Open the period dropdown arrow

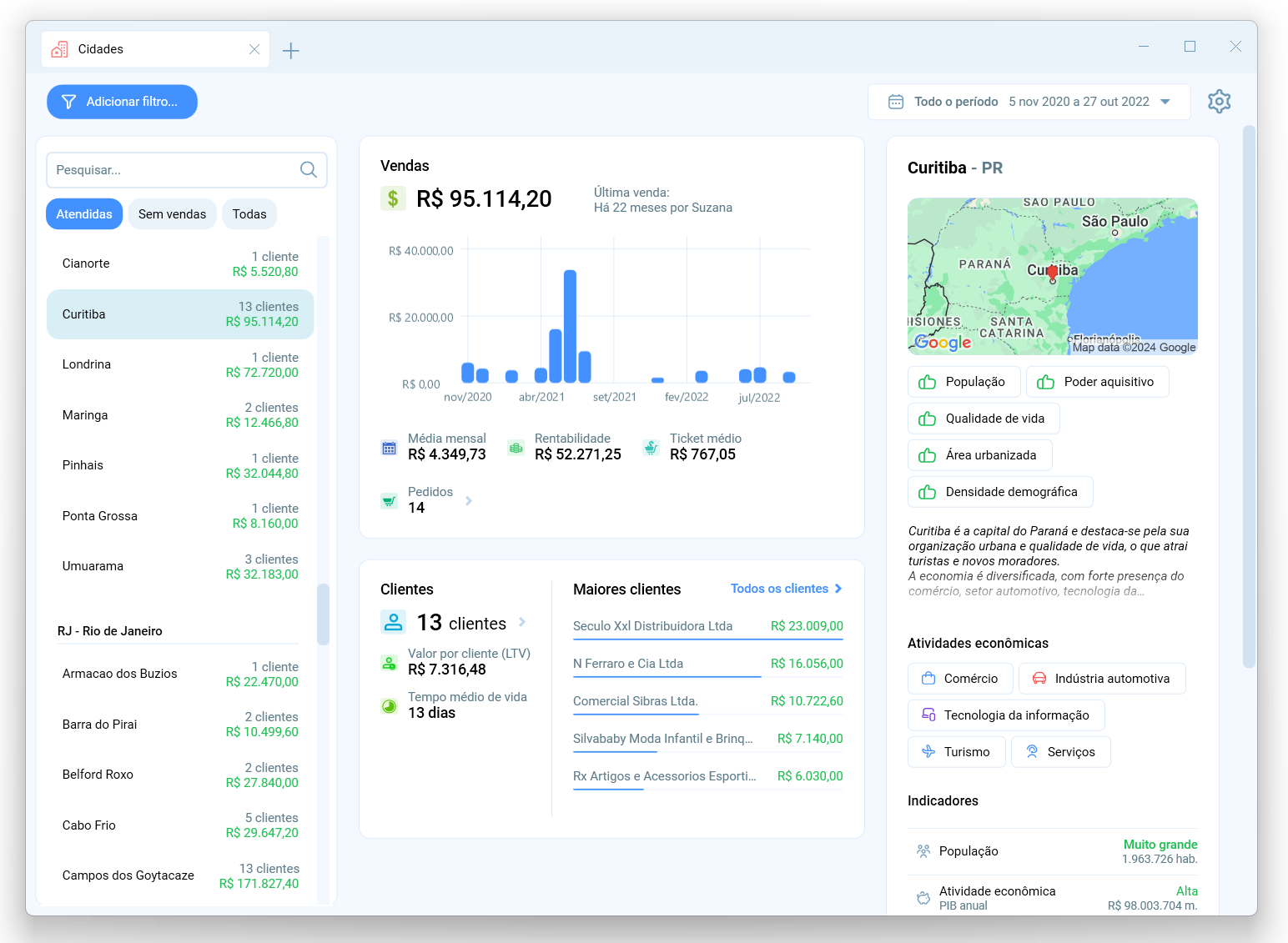(x=1165, y=102)
